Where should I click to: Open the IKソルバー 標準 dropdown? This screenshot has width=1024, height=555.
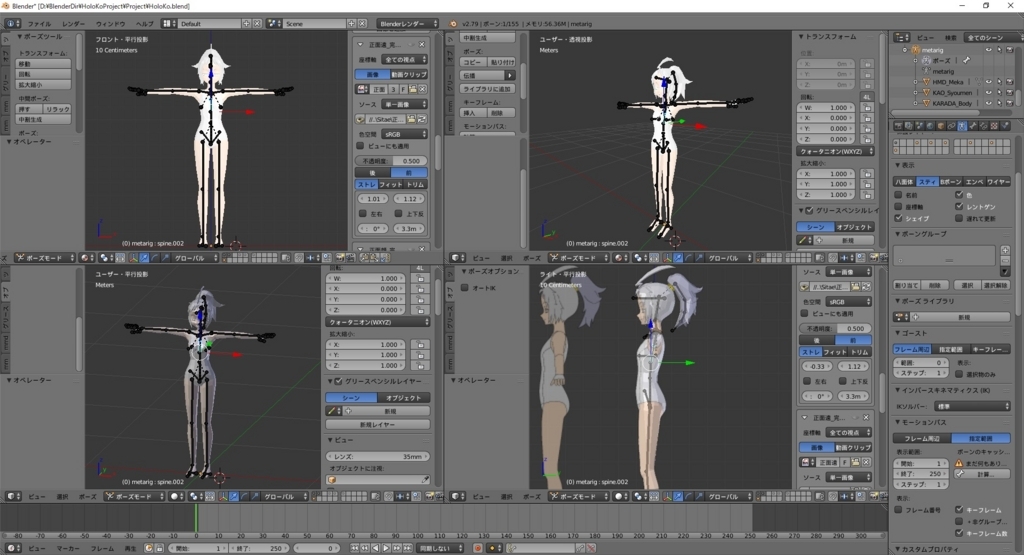click(x=972, y=406)
